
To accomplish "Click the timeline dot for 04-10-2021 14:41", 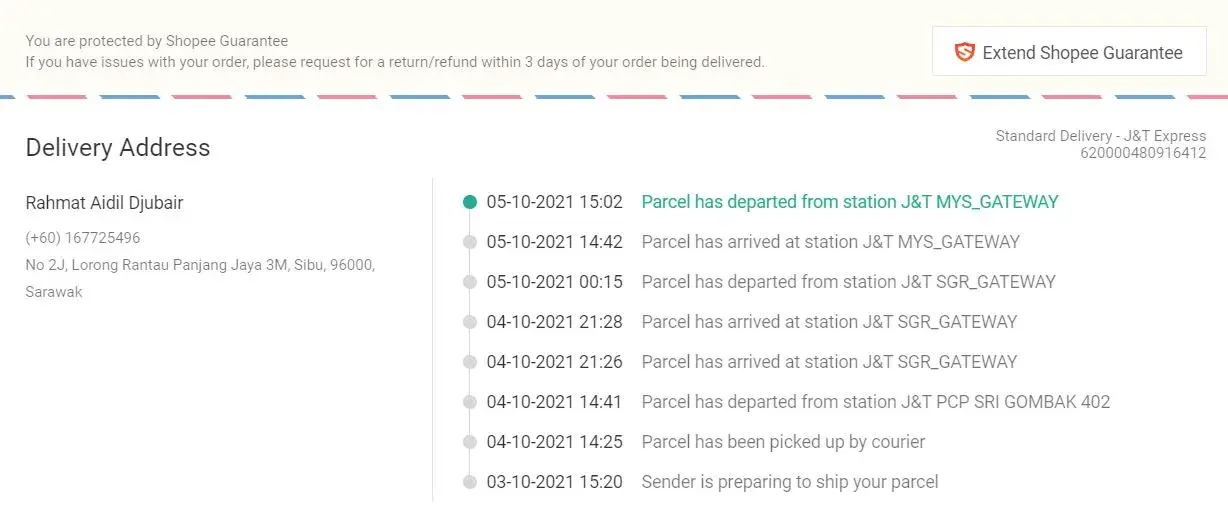I will [470, 402].
